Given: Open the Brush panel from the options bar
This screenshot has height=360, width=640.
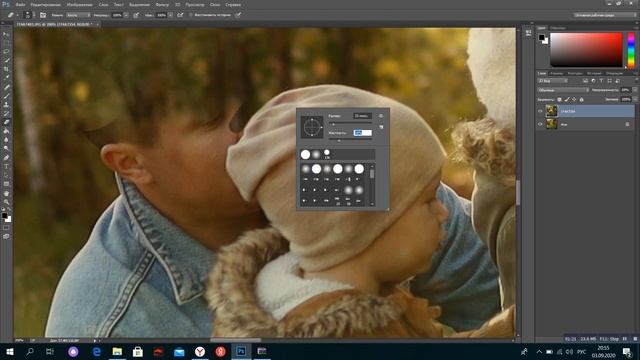Looking at the screenshot, I should [43, 15].
